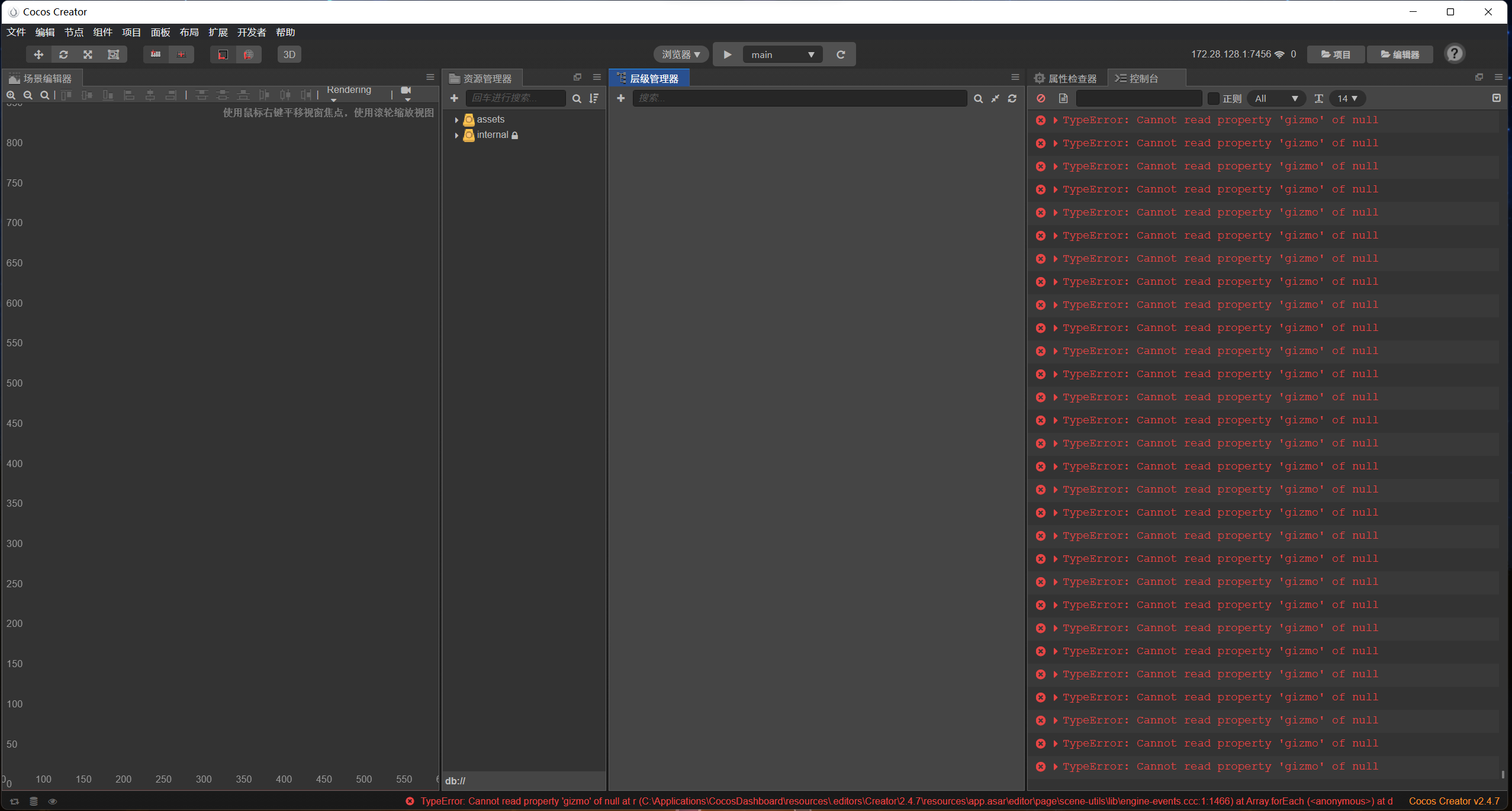Select the rect transform tool

pyautogui.click(x=113, y=54)
